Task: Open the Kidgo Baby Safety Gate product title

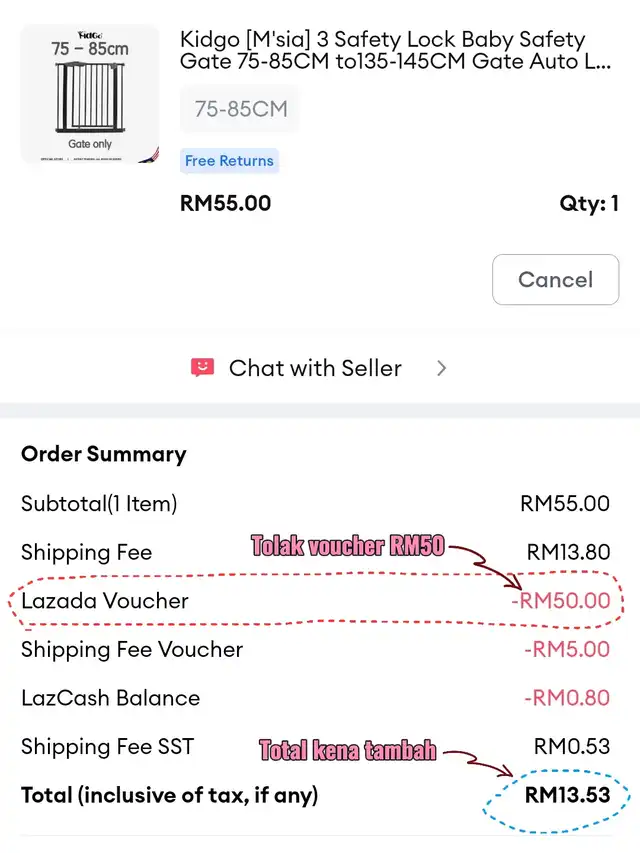Action: pos(395,51)
